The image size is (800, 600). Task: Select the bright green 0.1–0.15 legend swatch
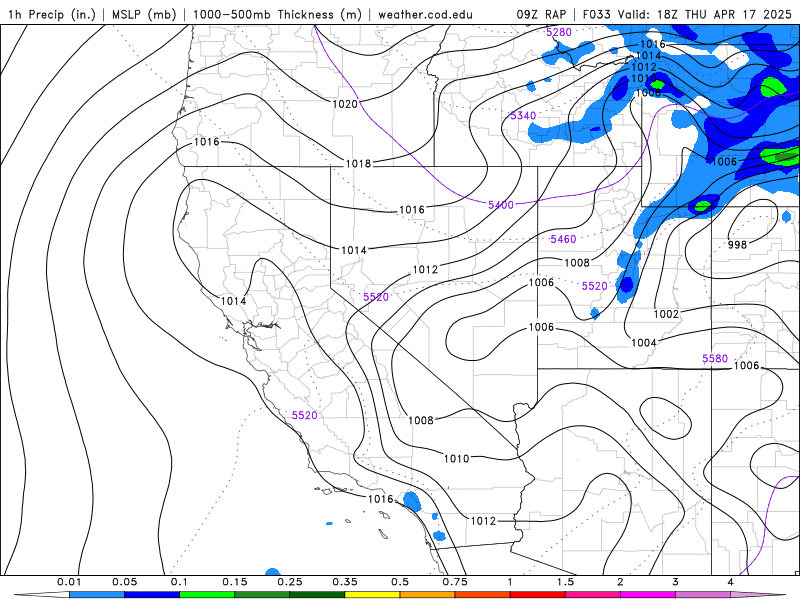(x=207, y=595)
